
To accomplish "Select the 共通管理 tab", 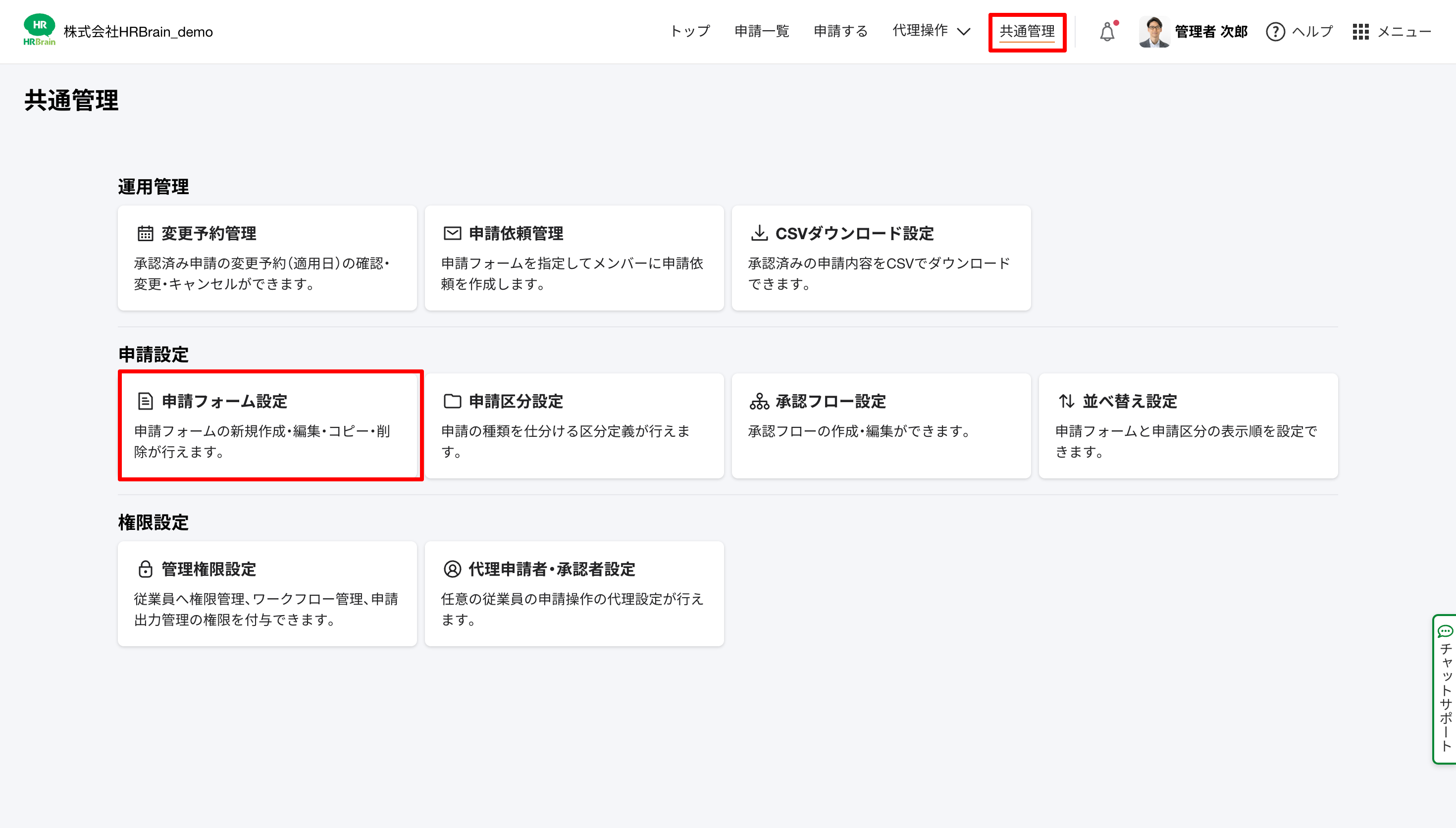I will coord(1027,32).
